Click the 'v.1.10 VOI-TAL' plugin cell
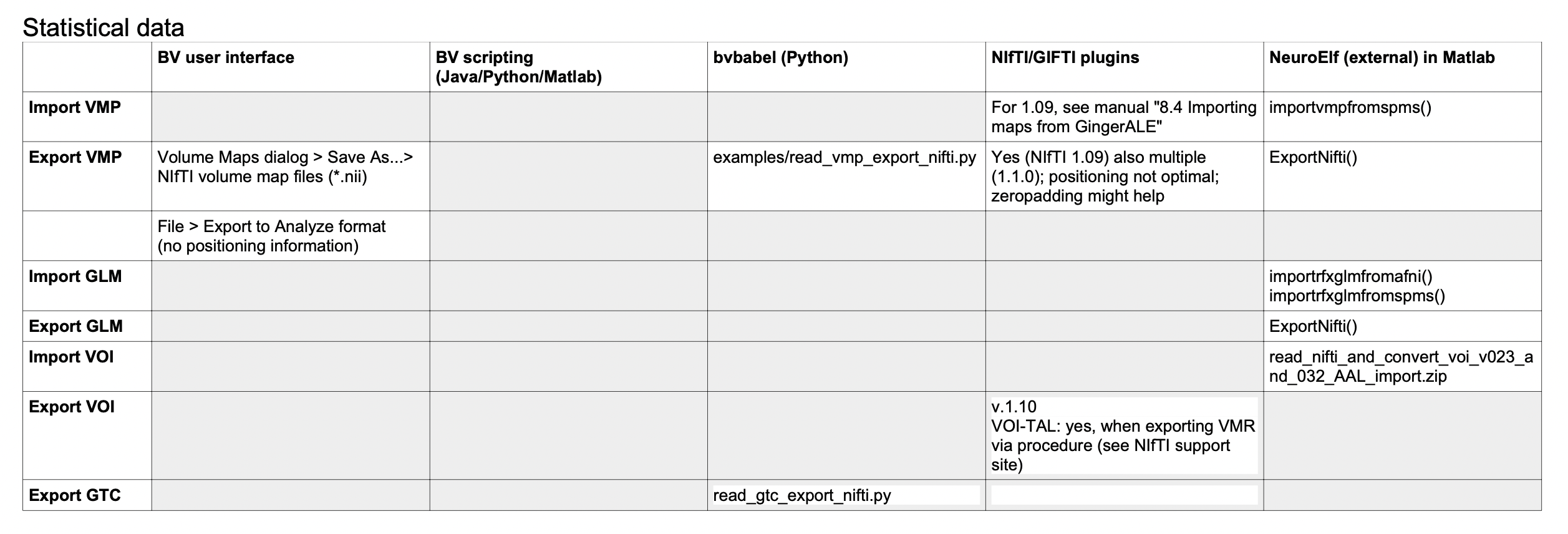 click(1125, 435)
